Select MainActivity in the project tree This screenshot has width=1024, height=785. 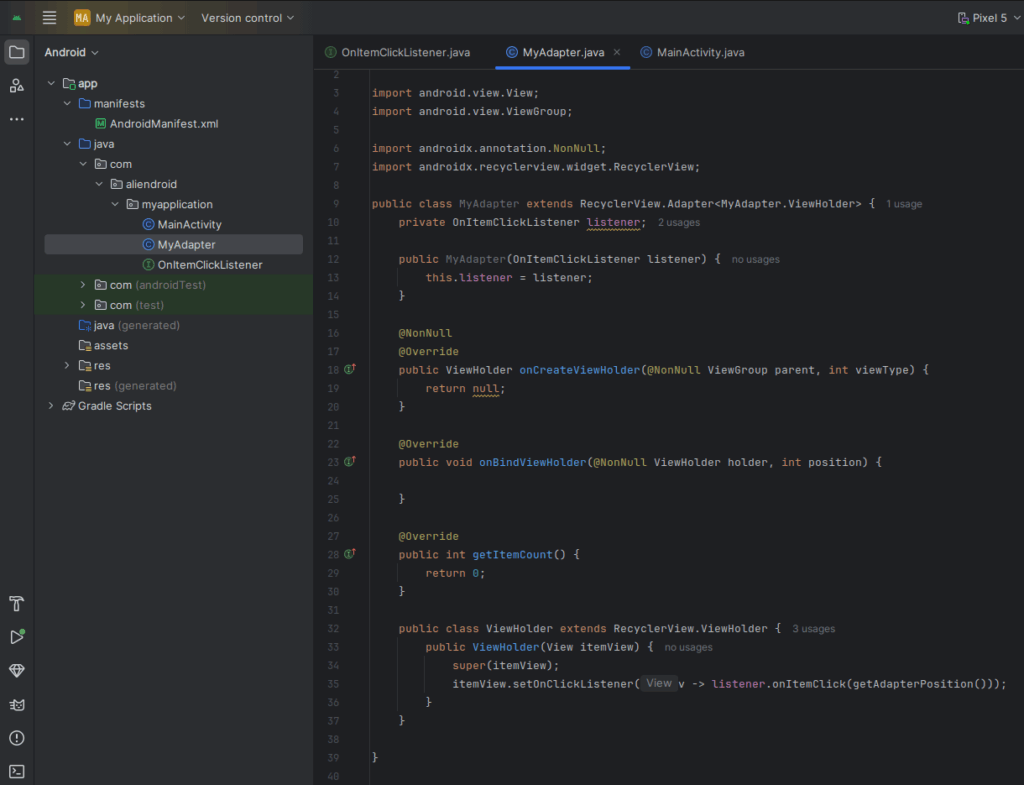tap(182, 224)
